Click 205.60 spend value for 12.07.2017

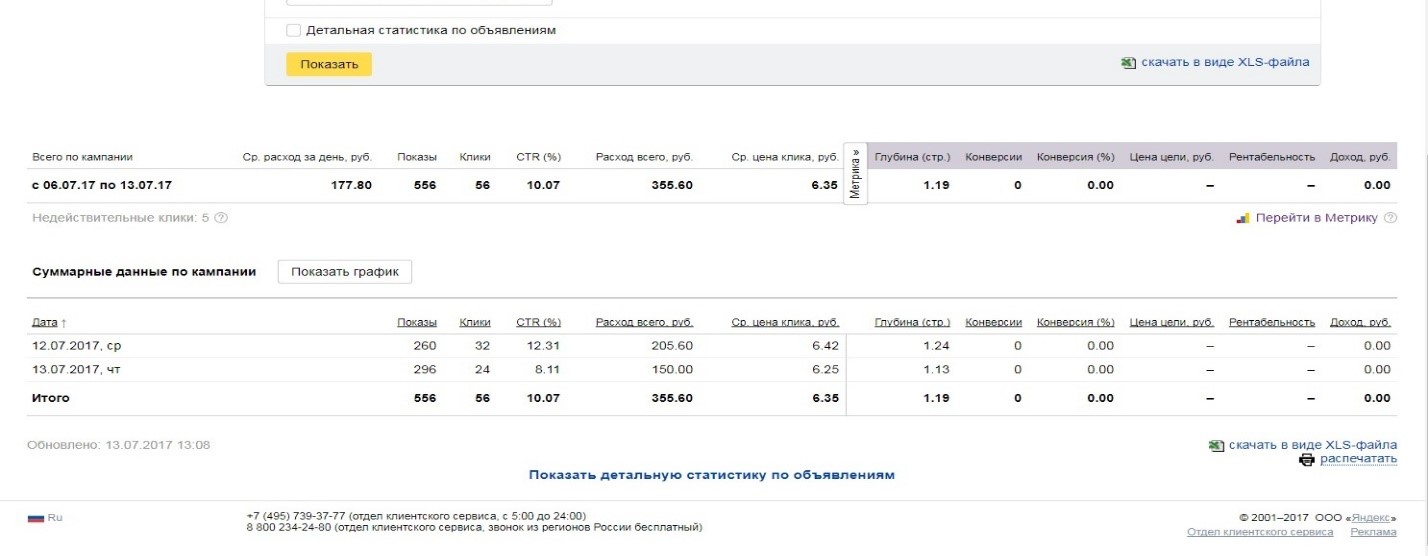671,346
